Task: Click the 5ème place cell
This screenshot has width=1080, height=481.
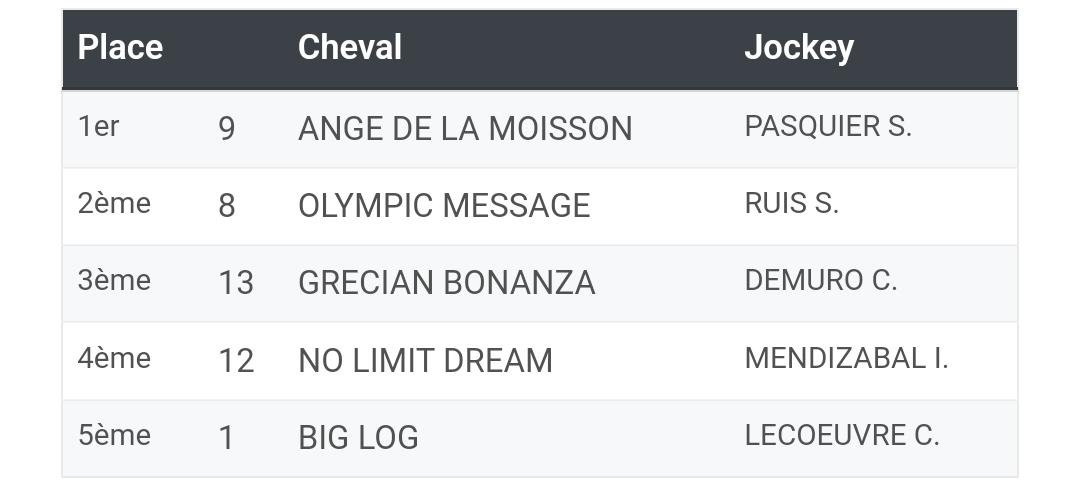Action: tap(114, 435)
